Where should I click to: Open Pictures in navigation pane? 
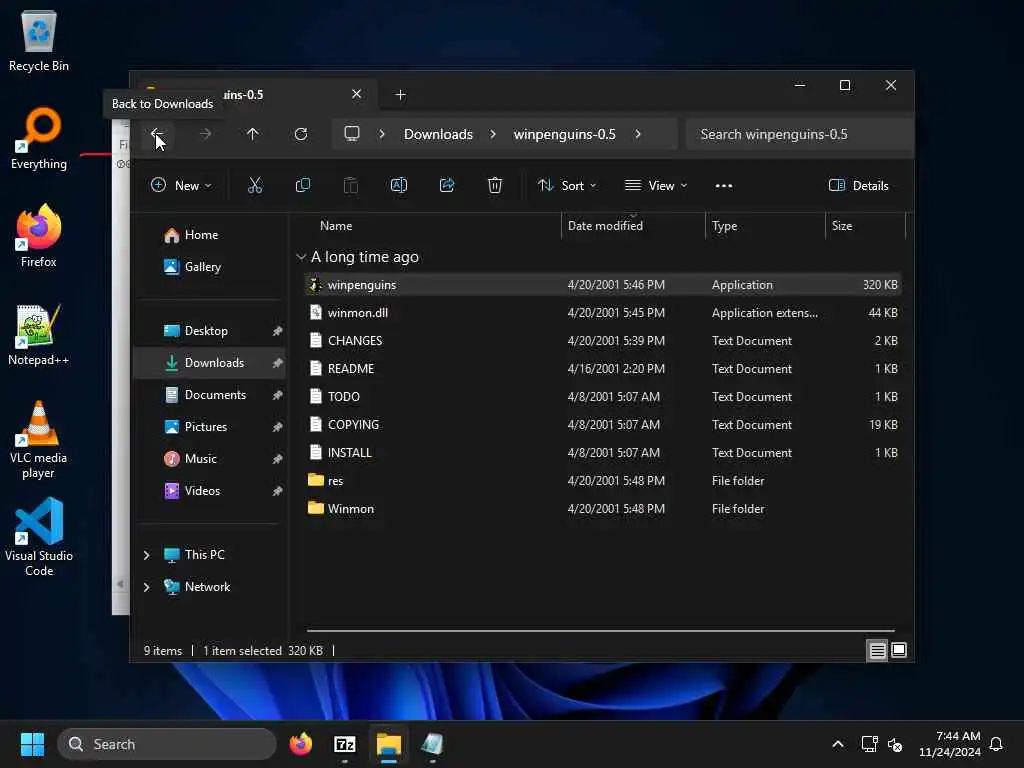[x=210, y=427]
